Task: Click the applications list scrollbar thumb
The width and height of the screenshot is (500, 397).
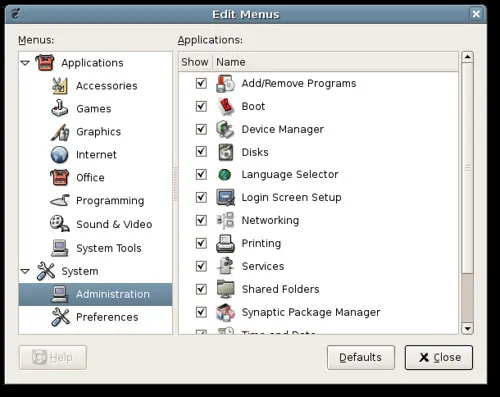Action: point(468,168)
